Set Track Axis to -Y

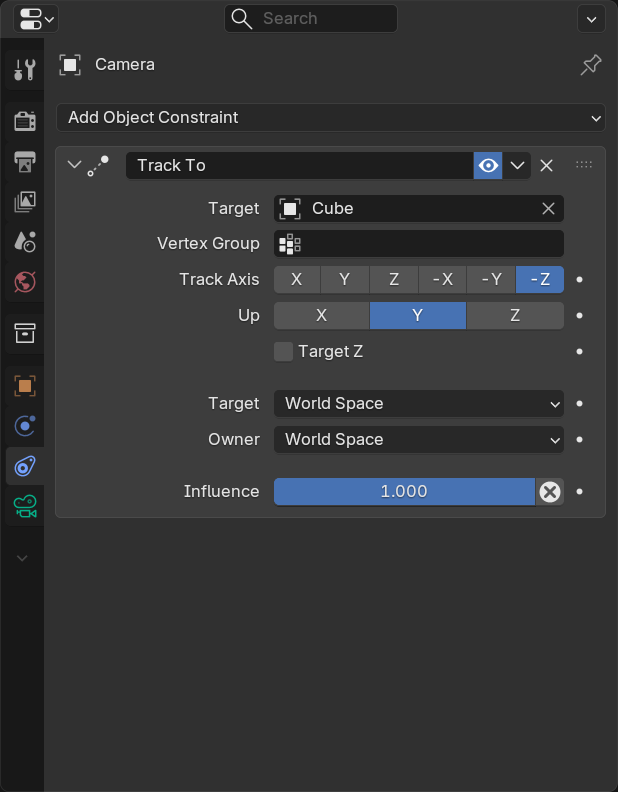(491, 280)
